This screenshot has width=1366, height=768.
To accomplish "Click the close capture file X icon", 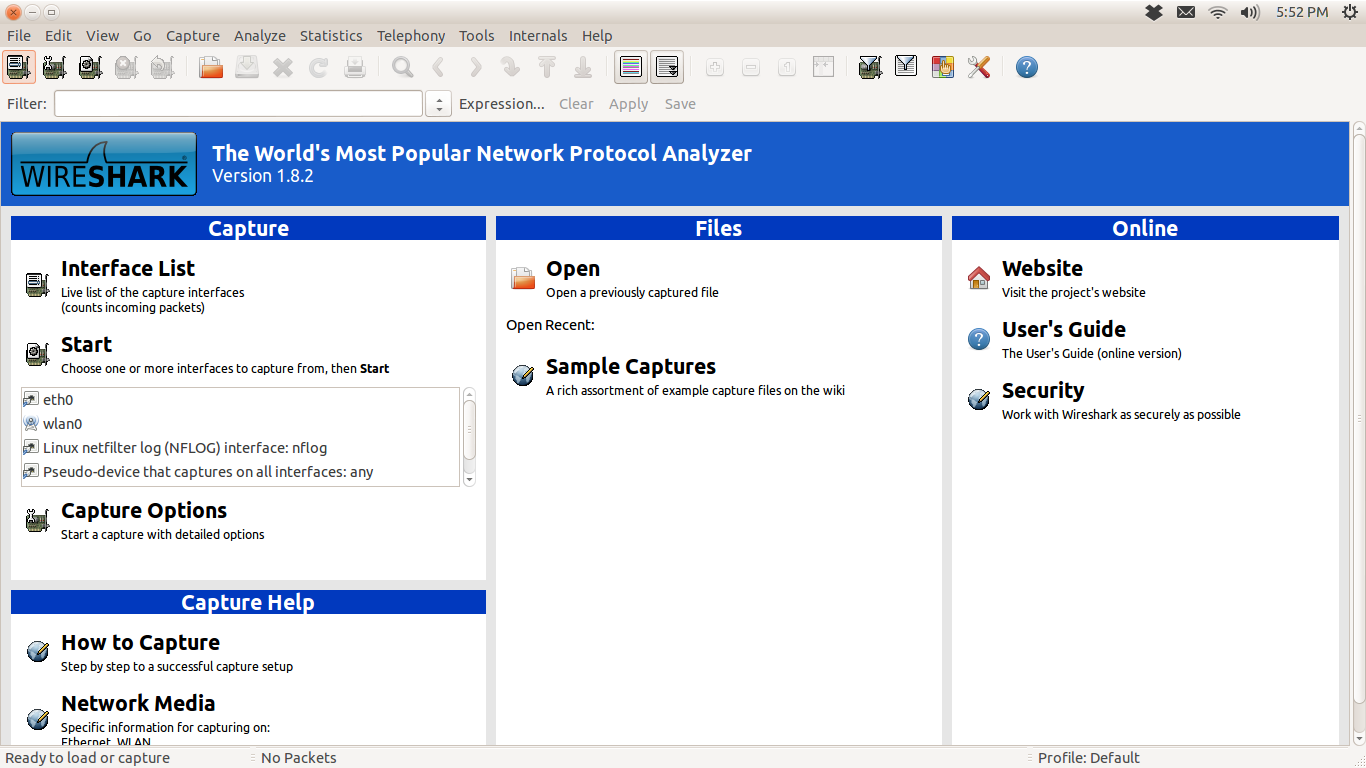I will (283, 67).
